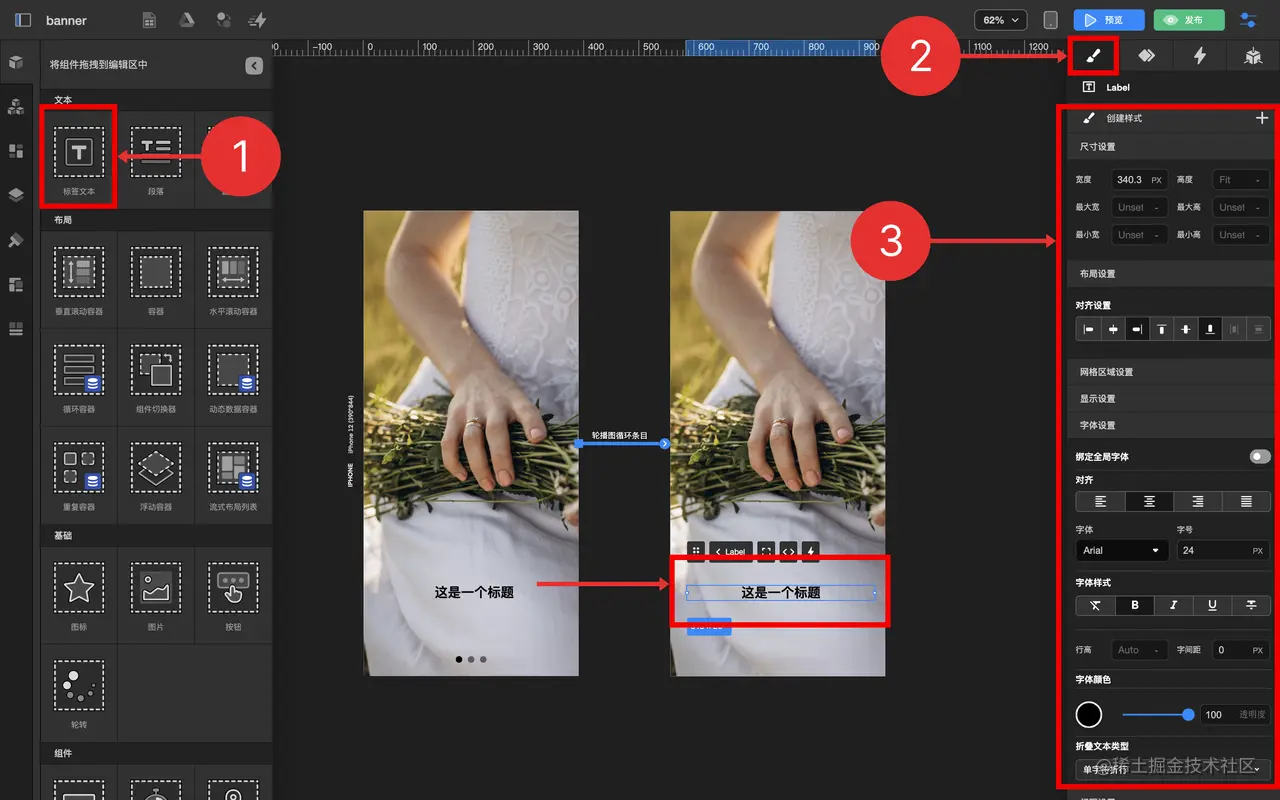
Task: Pick the 垂直滚动容器 vertical scroll container
Action: click(79, 279)
